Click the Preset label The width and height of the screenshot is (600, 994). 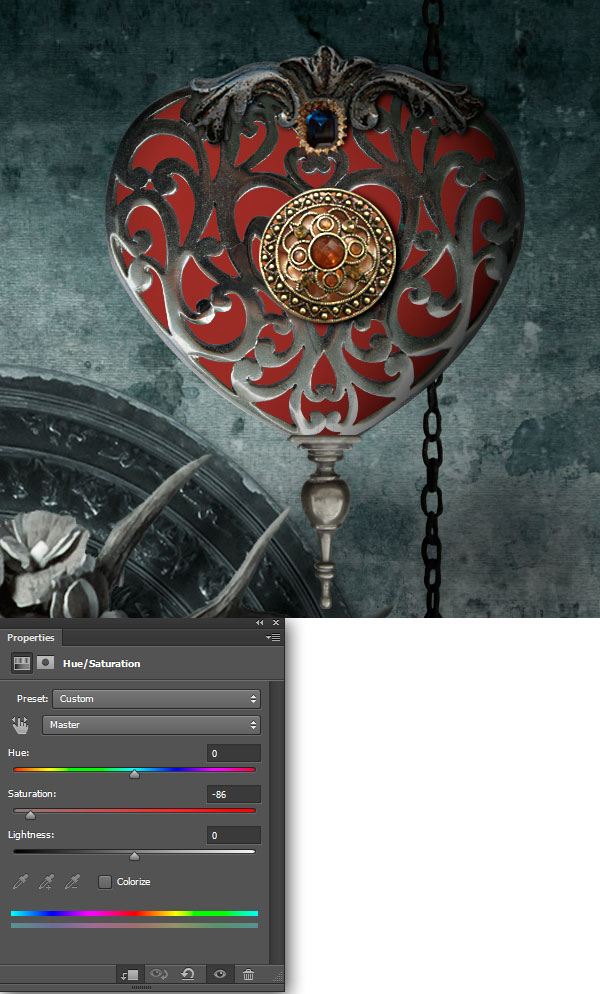click(x=32, y=699)
